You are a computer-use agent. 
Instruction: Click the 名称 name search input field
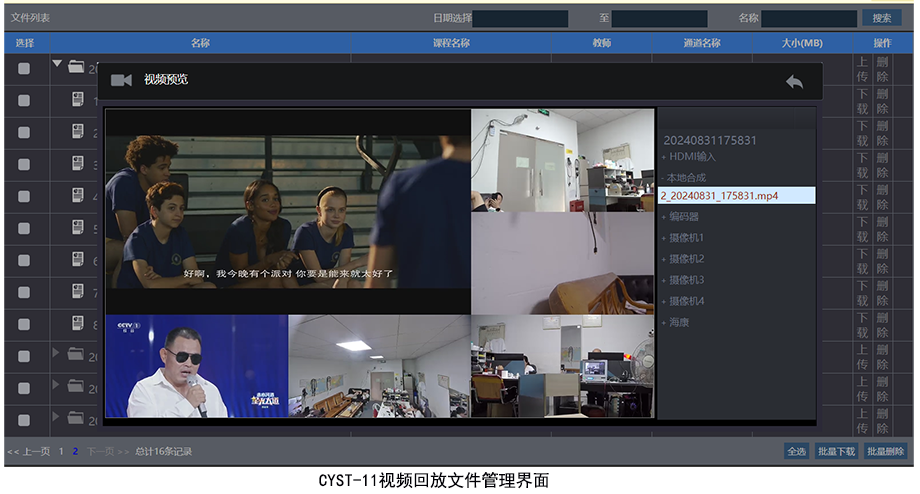click(809, 18)
